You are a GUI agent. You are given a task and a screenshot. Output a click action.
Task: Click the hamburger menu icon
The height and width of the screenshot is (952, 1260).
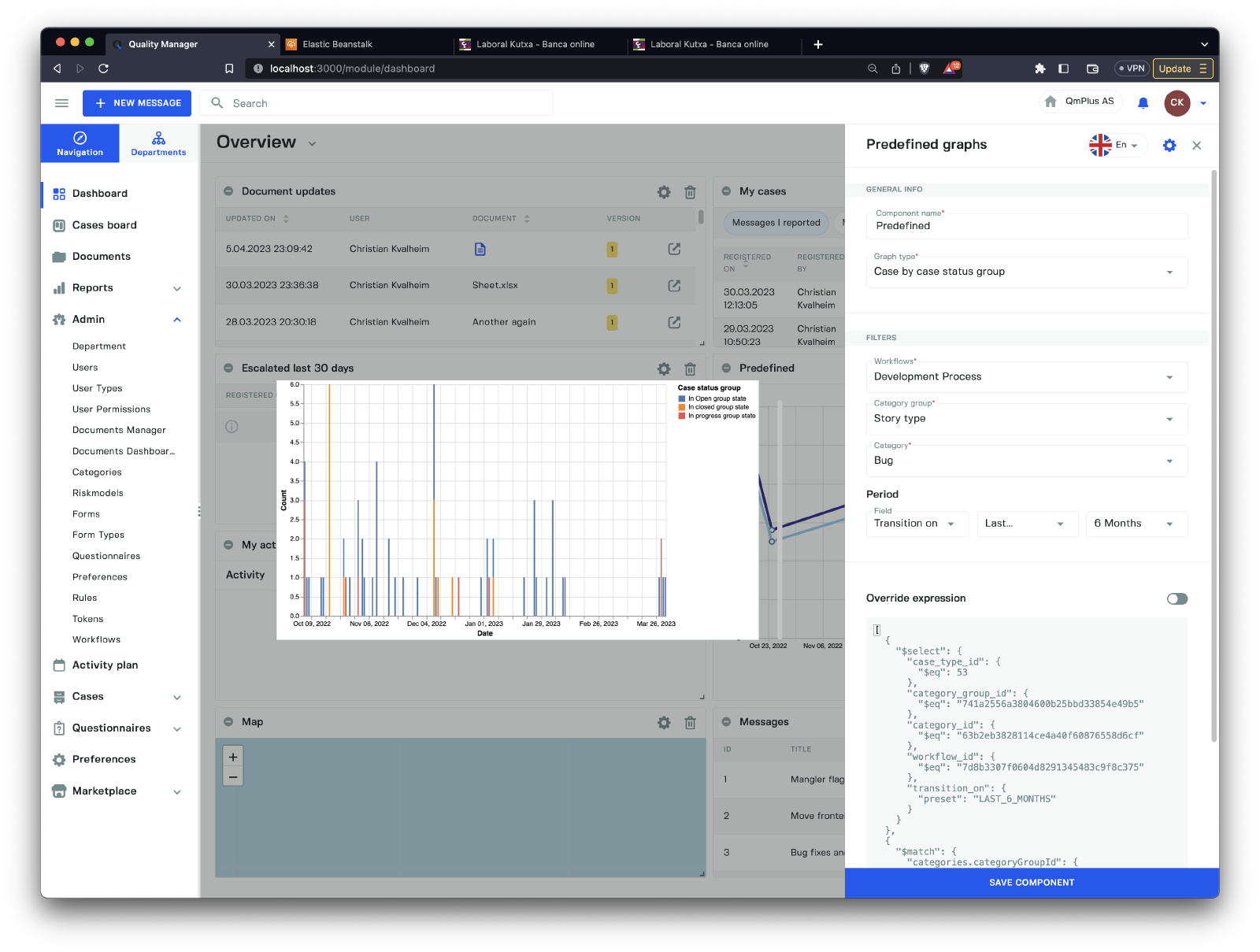[61, 103]
